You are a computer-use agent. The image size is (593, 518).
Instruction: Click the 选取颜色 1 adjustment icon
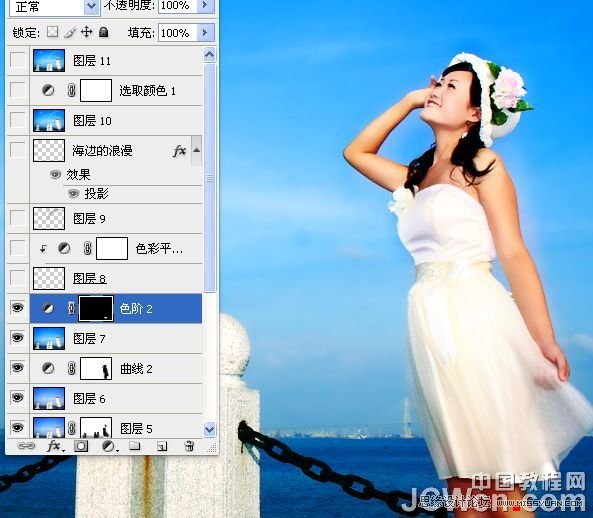[48, 90]
